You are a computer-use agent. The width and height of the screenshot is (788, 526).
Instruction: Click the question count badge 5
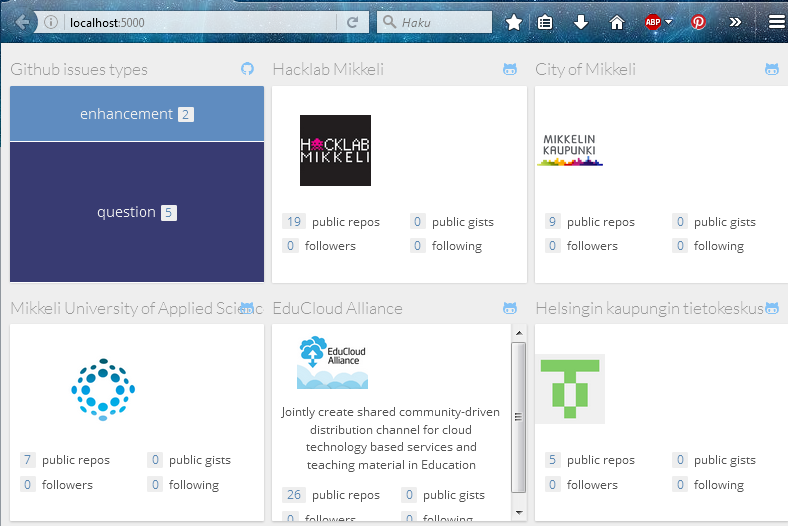tap(168, 213)
